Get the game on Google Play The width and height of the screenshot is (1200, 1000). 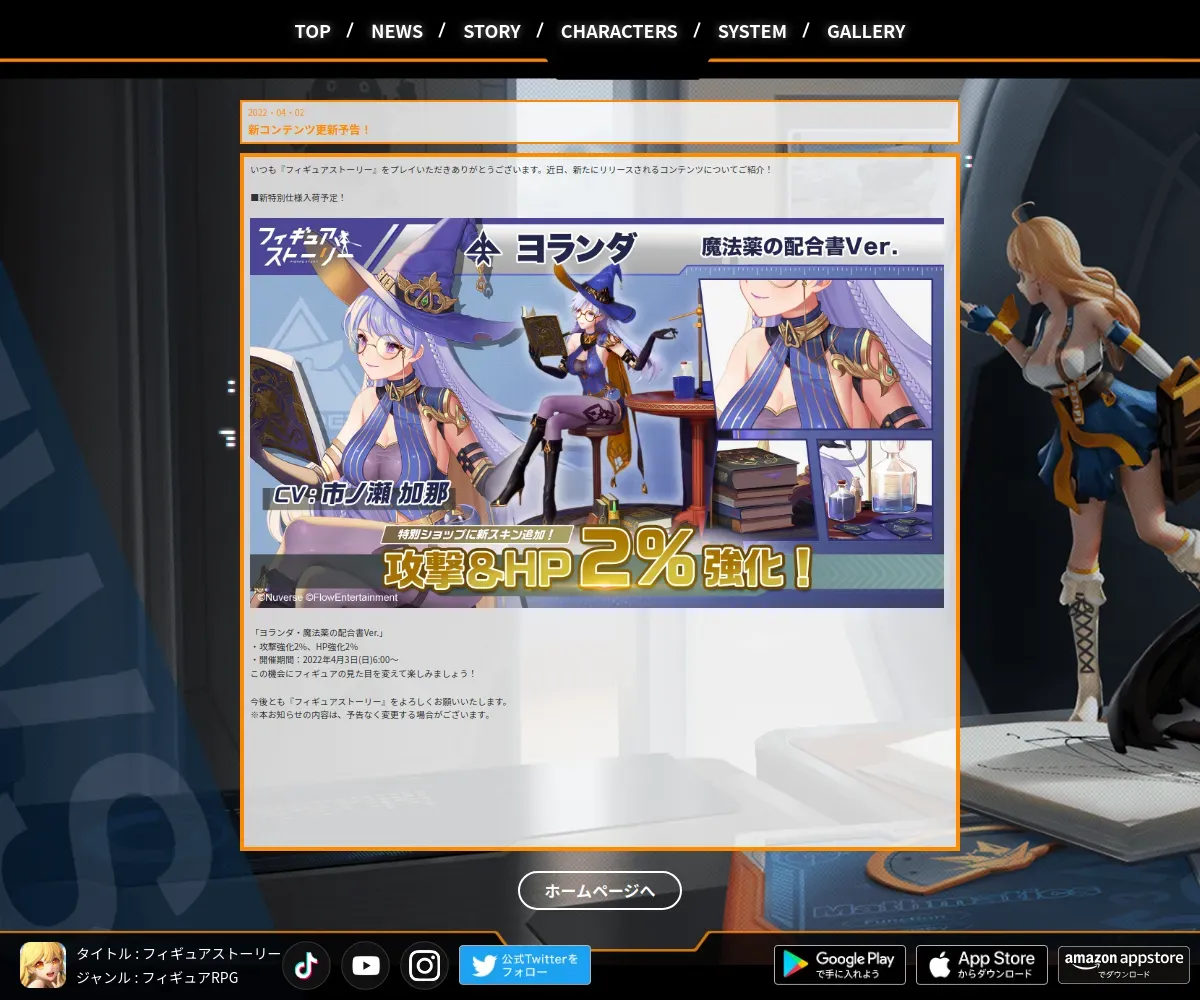tap(840, 965)
